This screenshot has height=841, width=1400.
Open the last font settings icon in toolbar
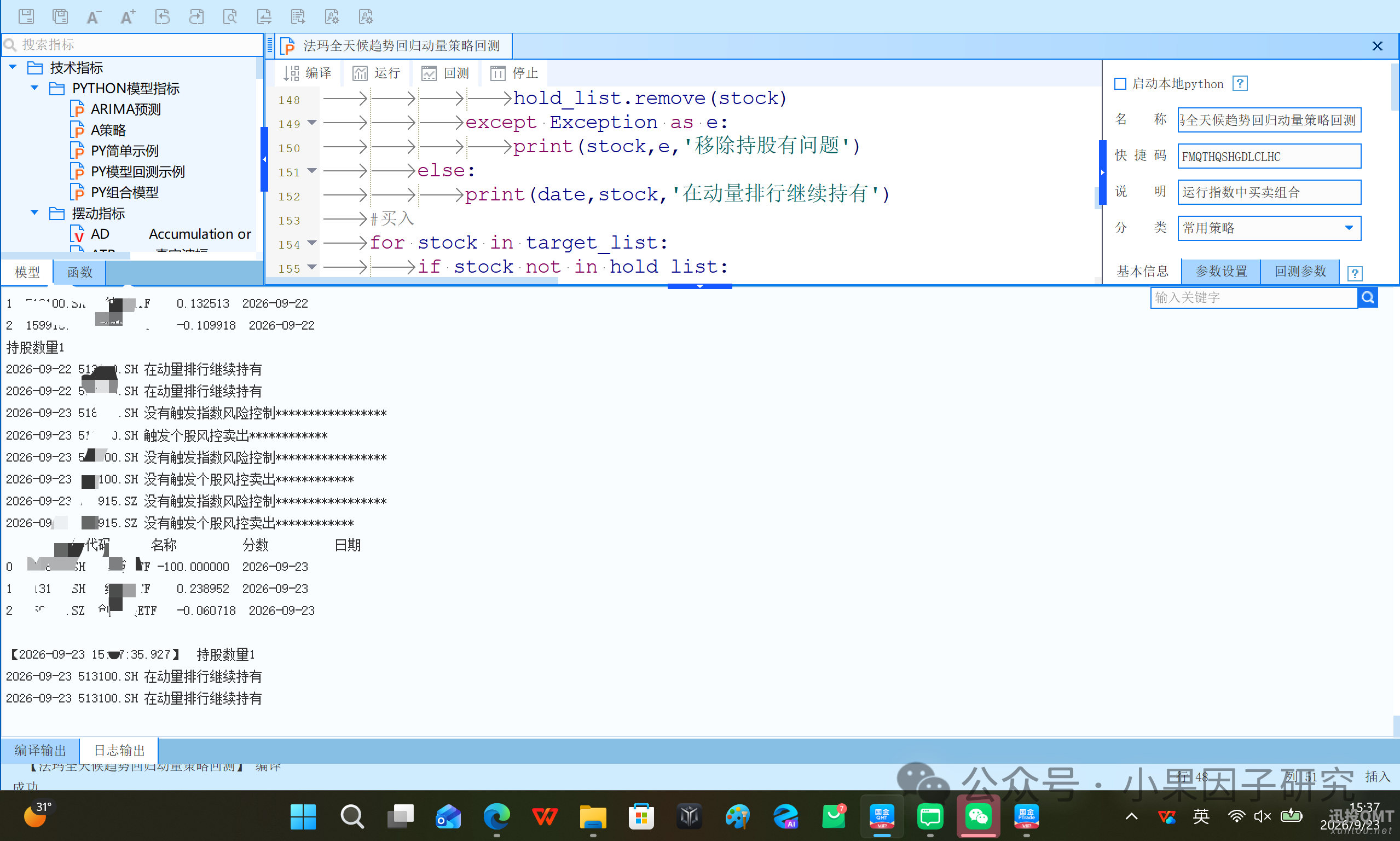click(366, 16)
